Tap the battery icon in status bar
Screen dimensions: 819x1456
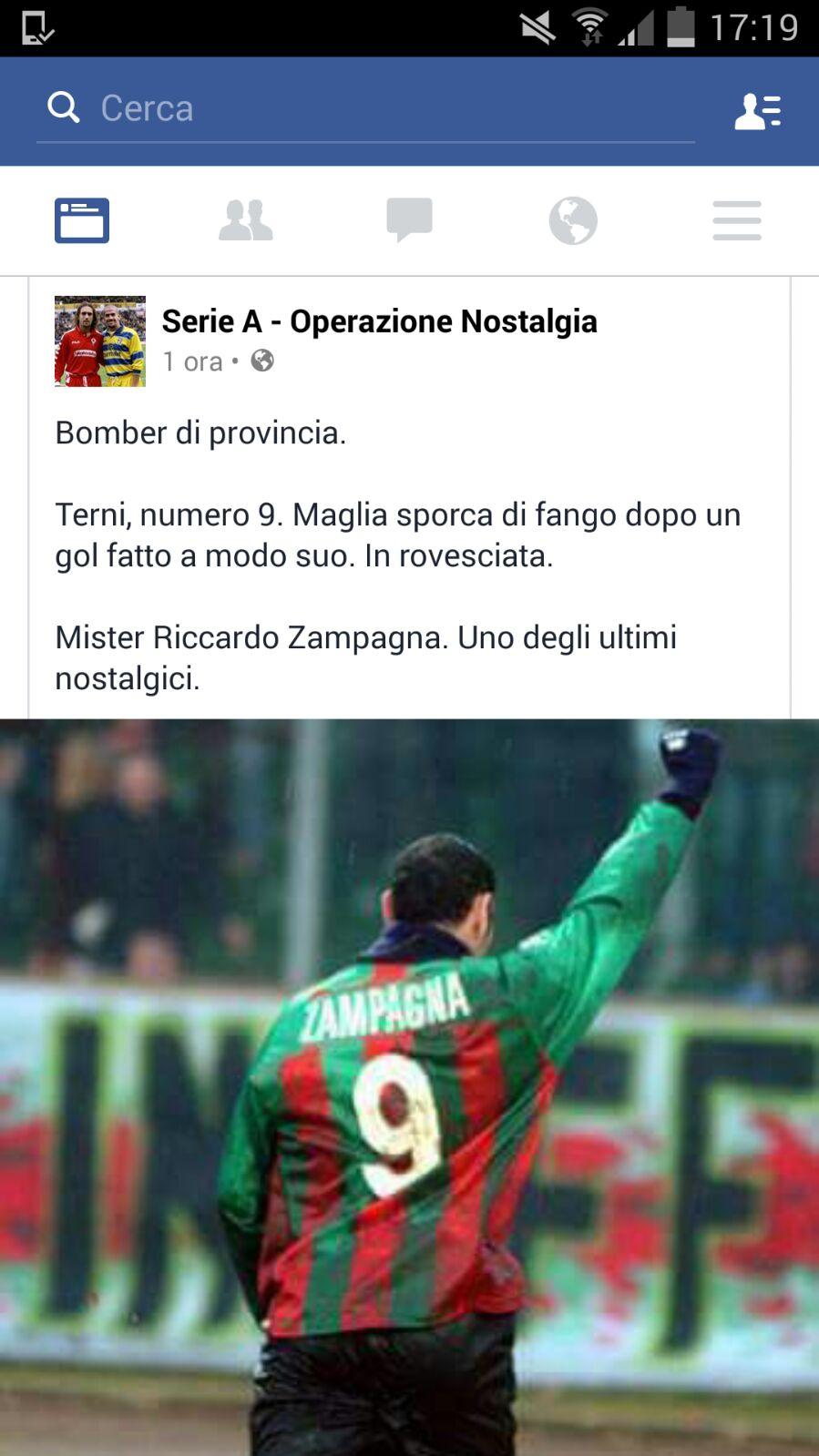click(x=681, y=27)
